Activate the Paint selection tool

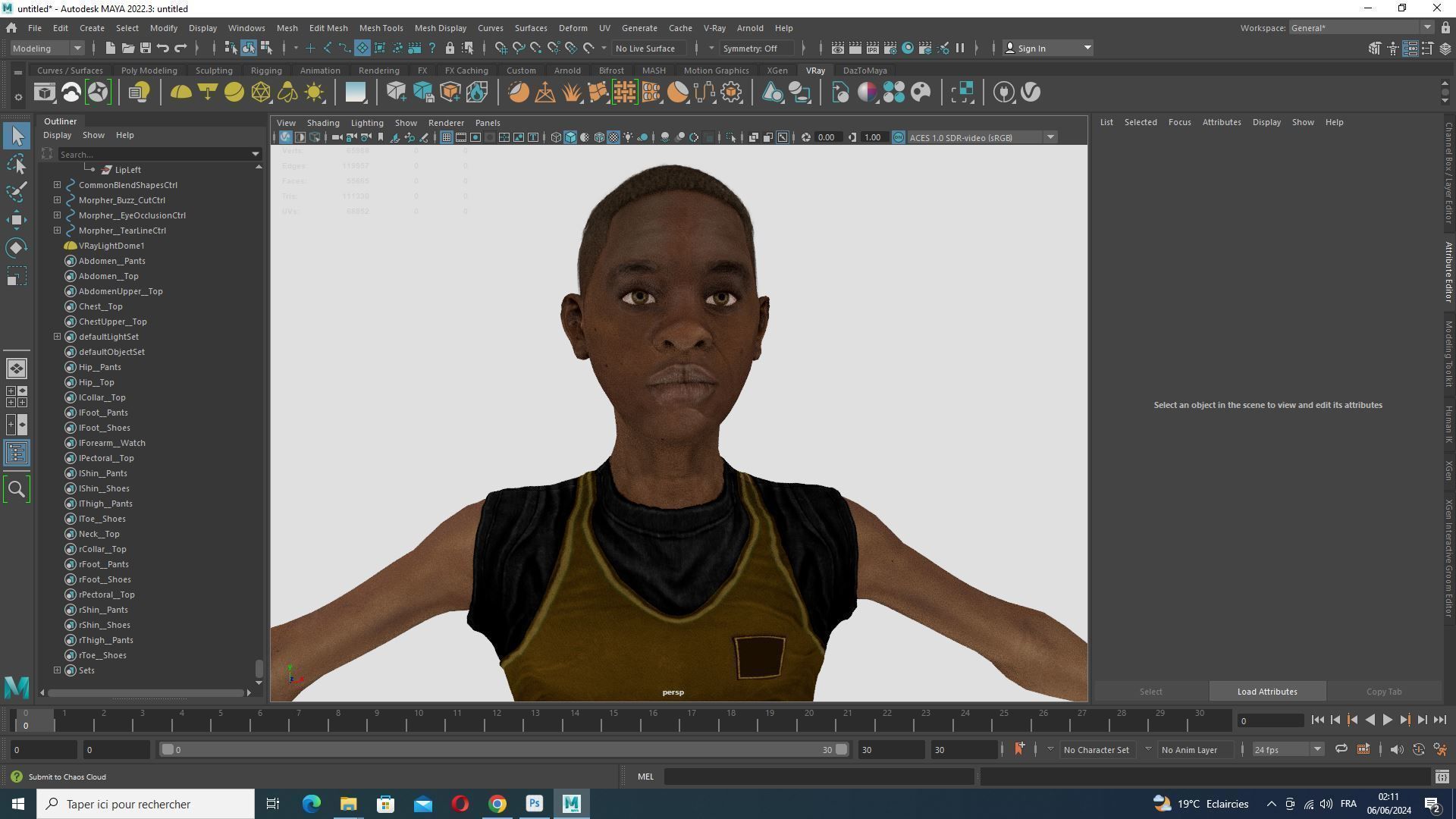(x=17, y=191)
